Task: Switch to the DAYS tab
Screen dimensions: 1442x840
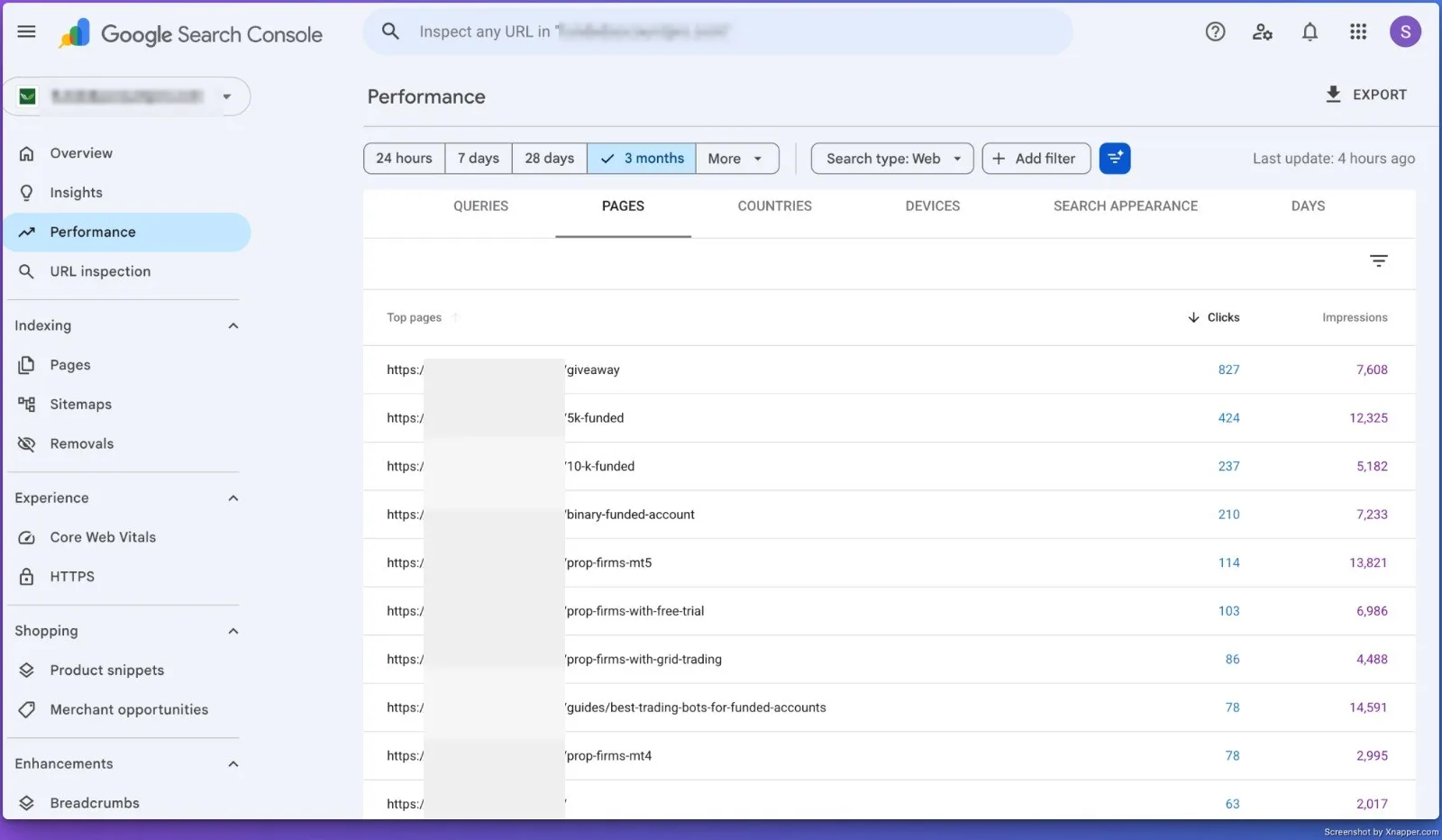Action: (1308, 206)
